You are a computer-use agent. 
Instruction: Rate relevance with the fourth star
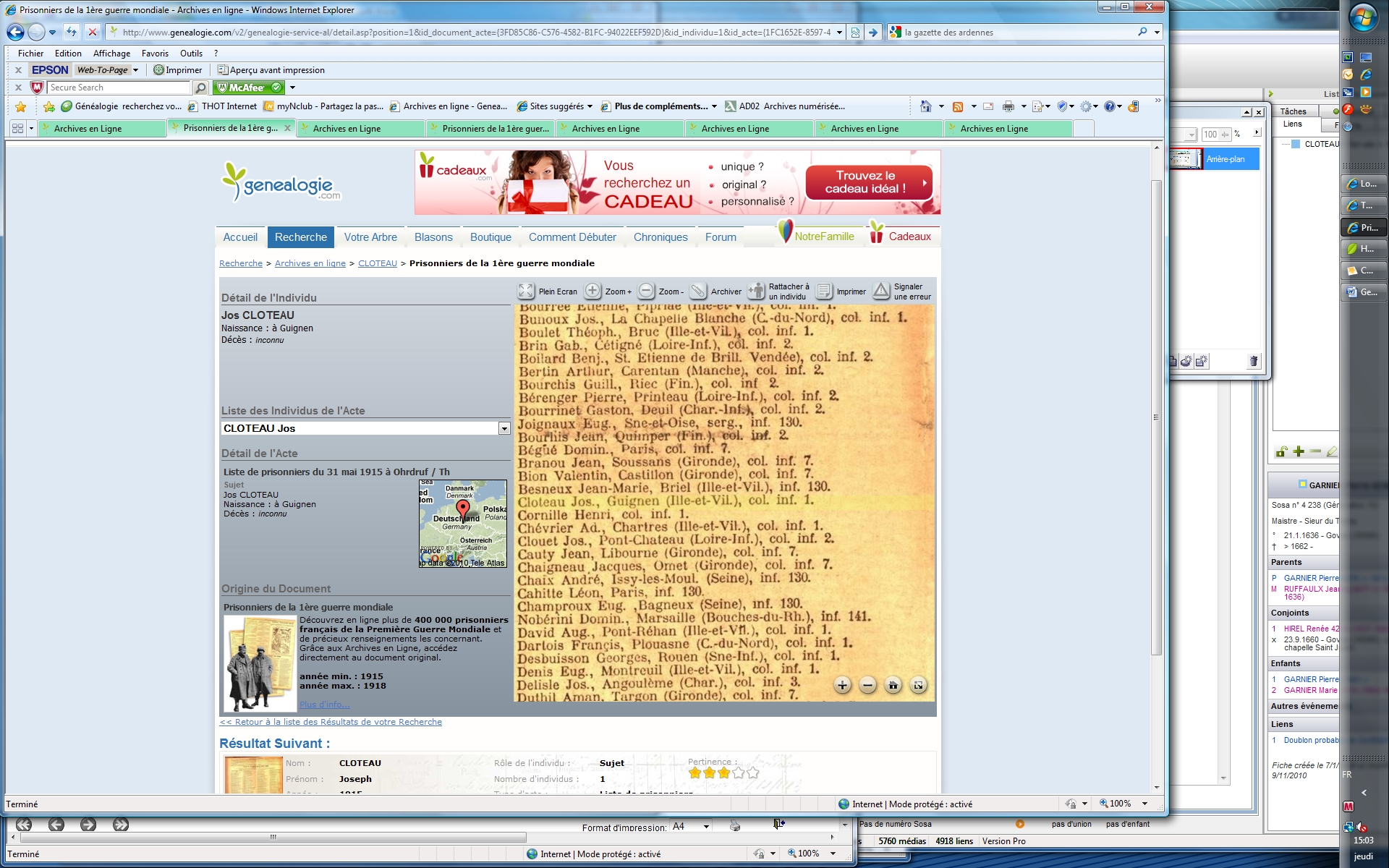[x=738, y=773]
